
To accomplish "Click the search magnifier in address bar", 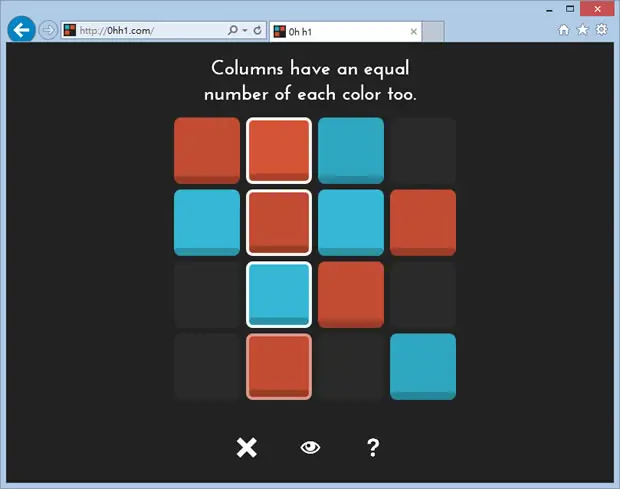I will (233, 30).
